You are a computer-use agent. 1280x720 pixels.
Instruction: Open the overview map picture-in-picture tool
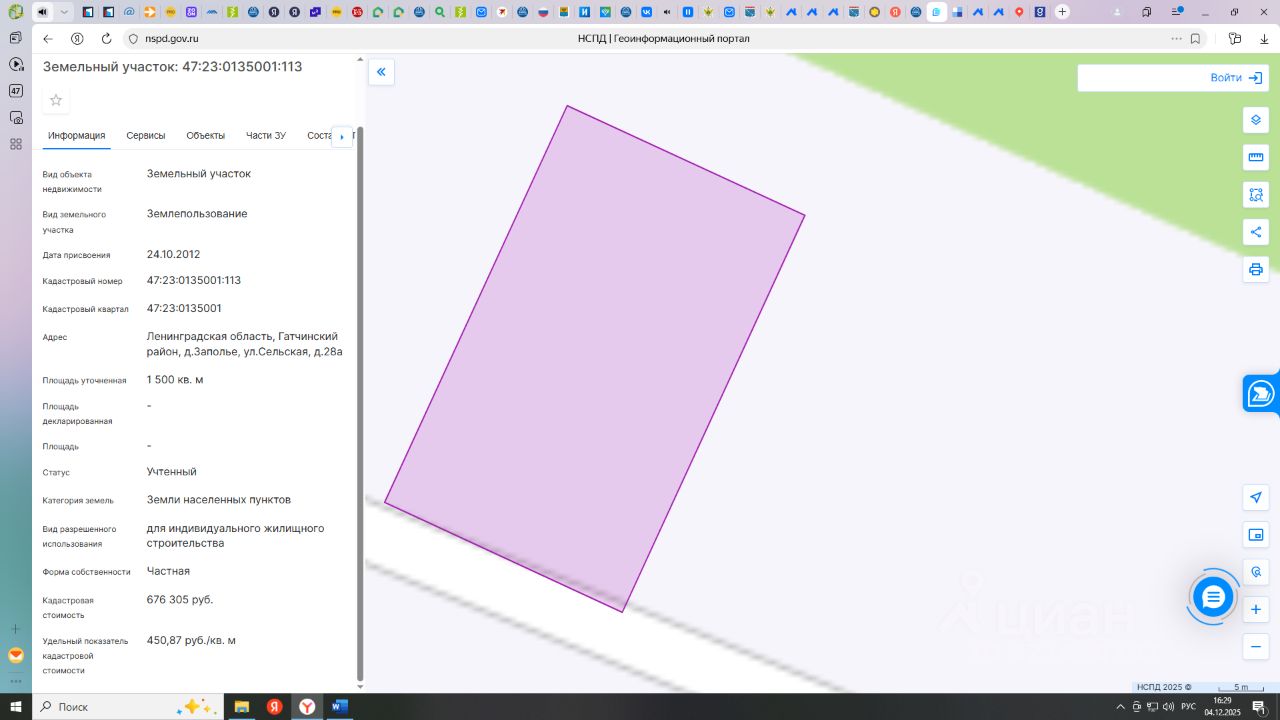coord(1256,535)
